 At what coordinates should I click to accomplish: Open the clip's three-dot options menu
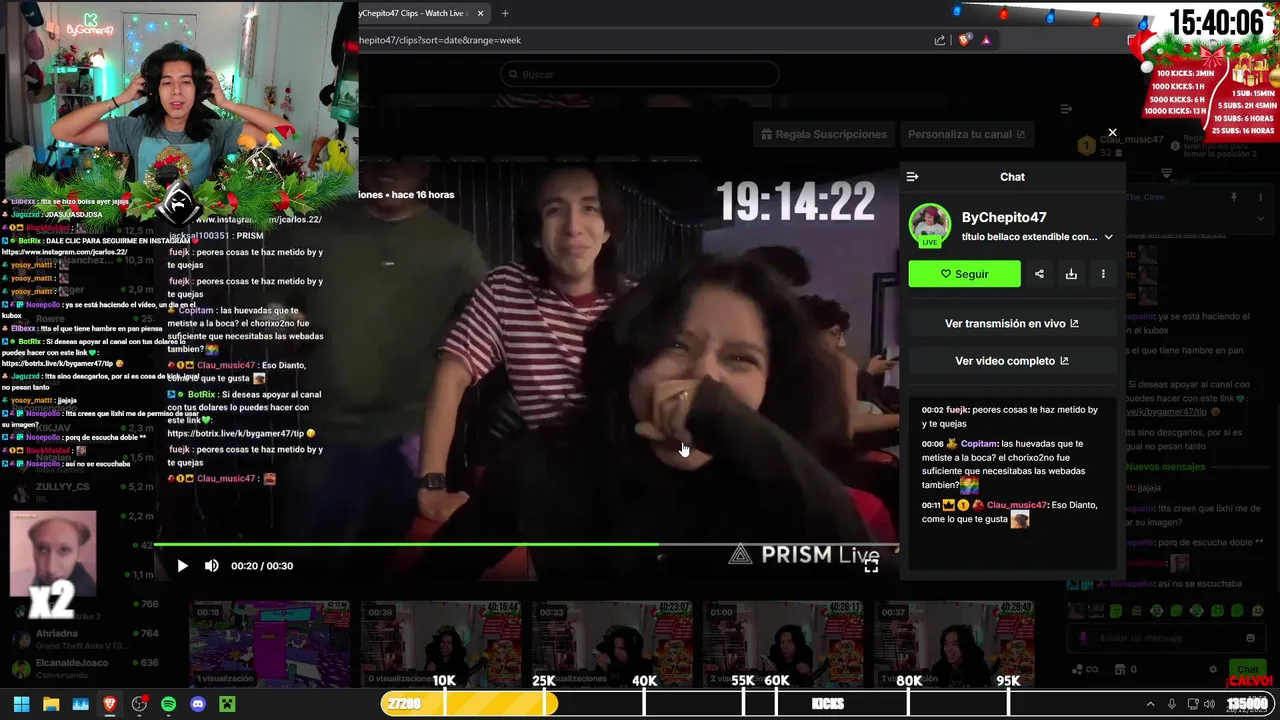coord(1103,274)
